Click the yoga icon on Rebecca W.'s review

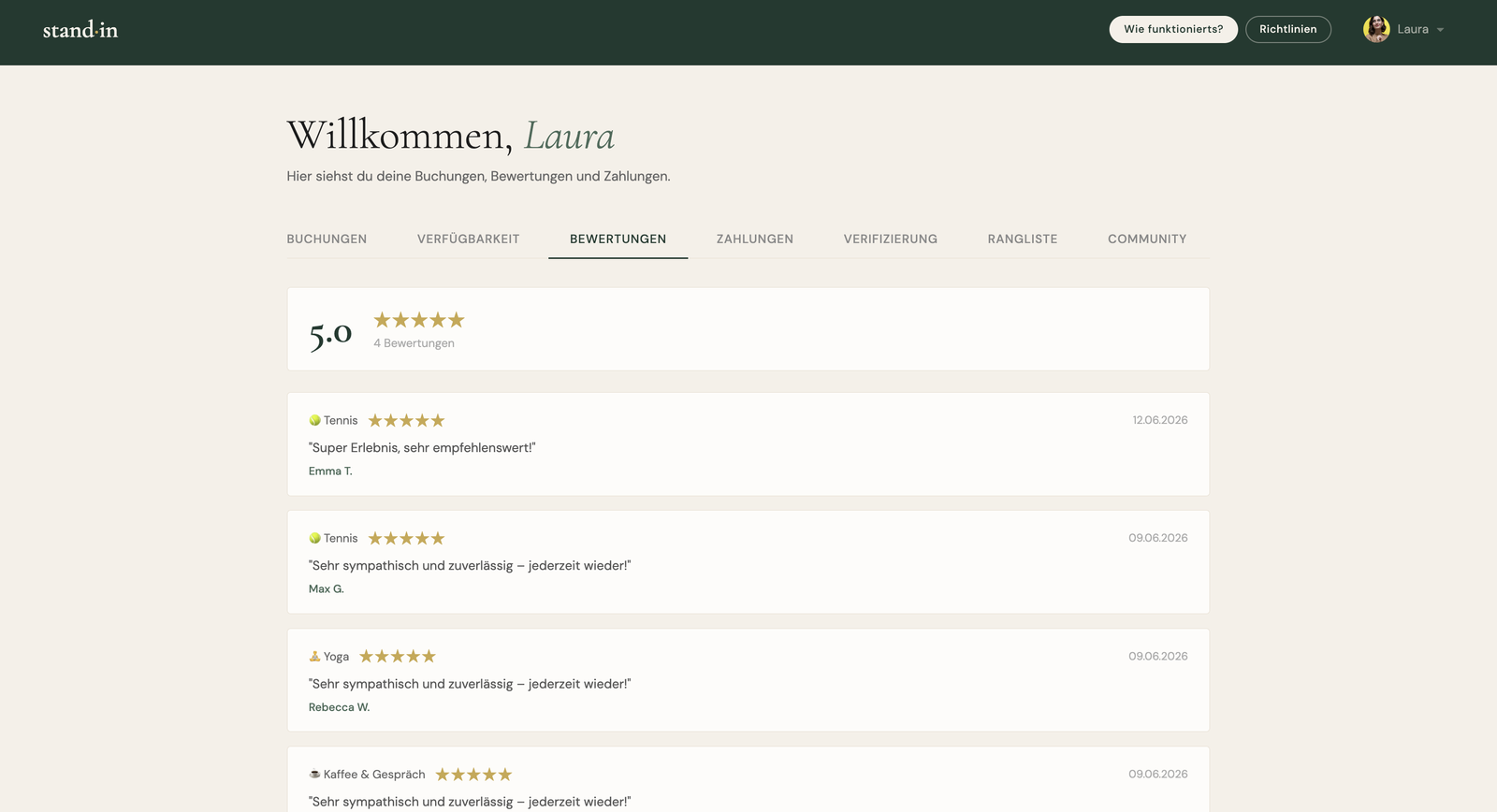click(x=314, y=657)
